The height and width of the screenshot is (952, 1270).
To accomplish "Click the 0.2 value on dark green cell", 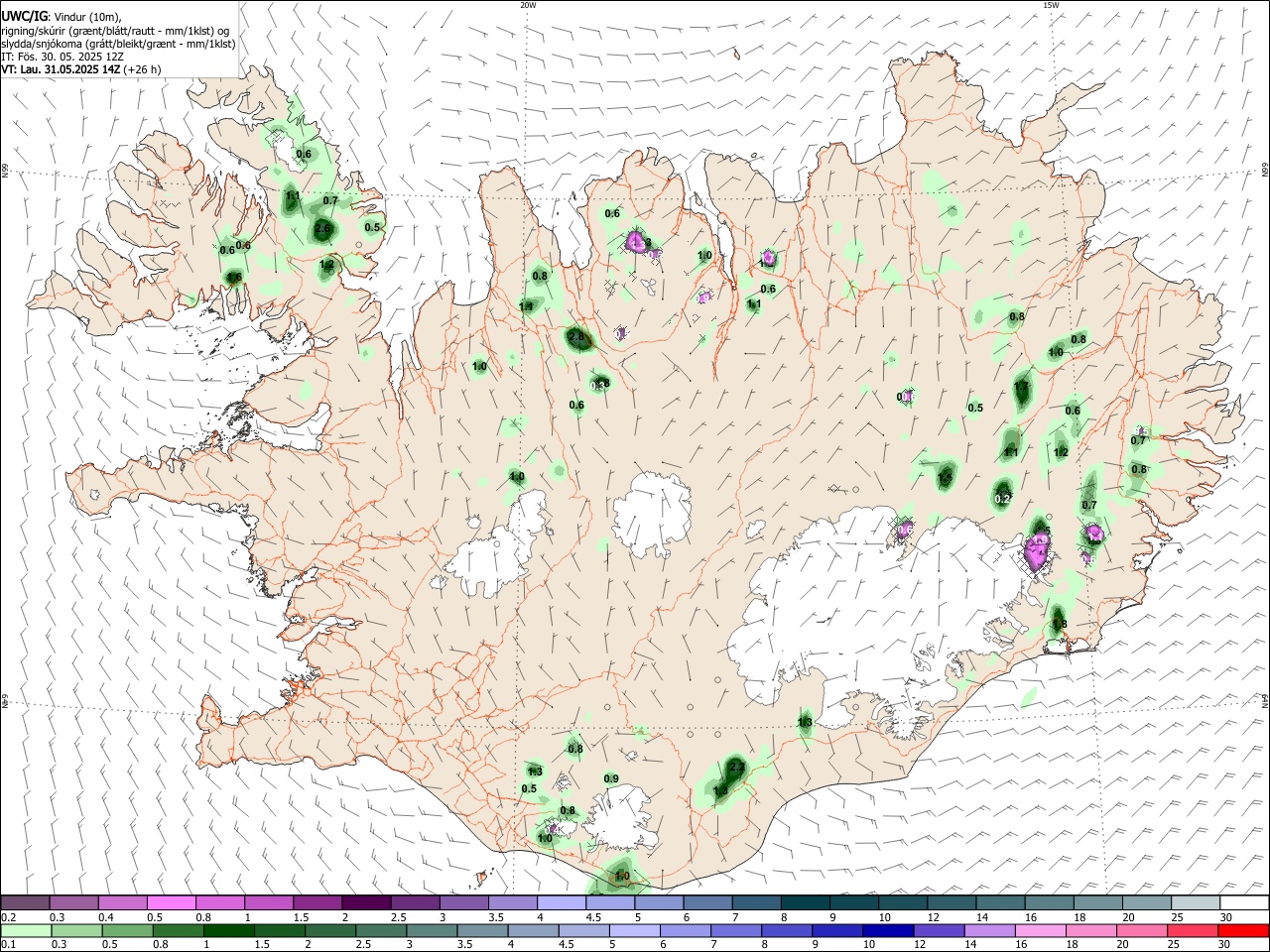I will (1003, 499).
